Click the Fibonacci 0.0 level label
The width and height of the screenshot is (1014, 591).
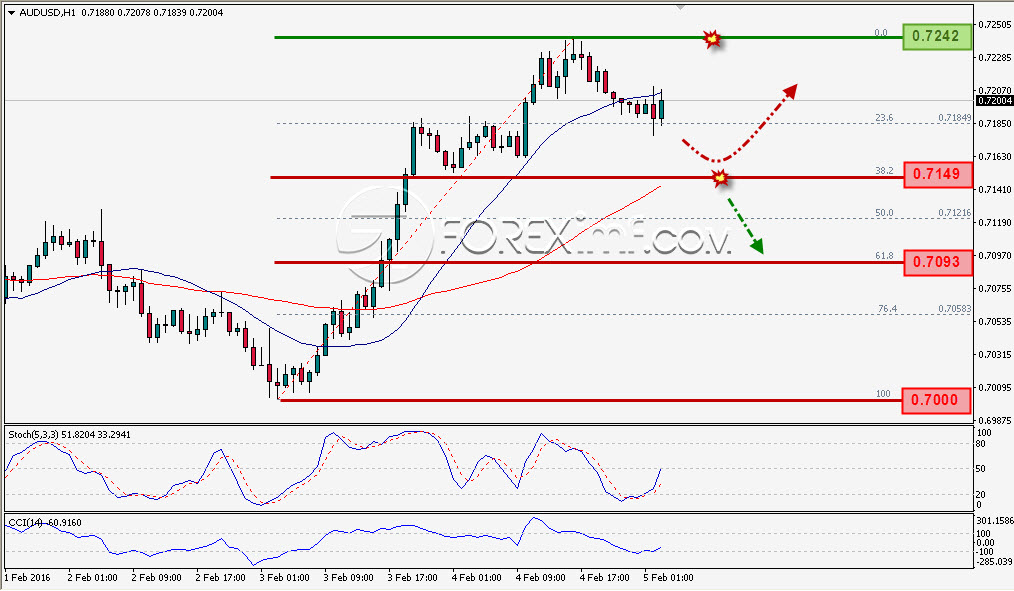(881, 32)
